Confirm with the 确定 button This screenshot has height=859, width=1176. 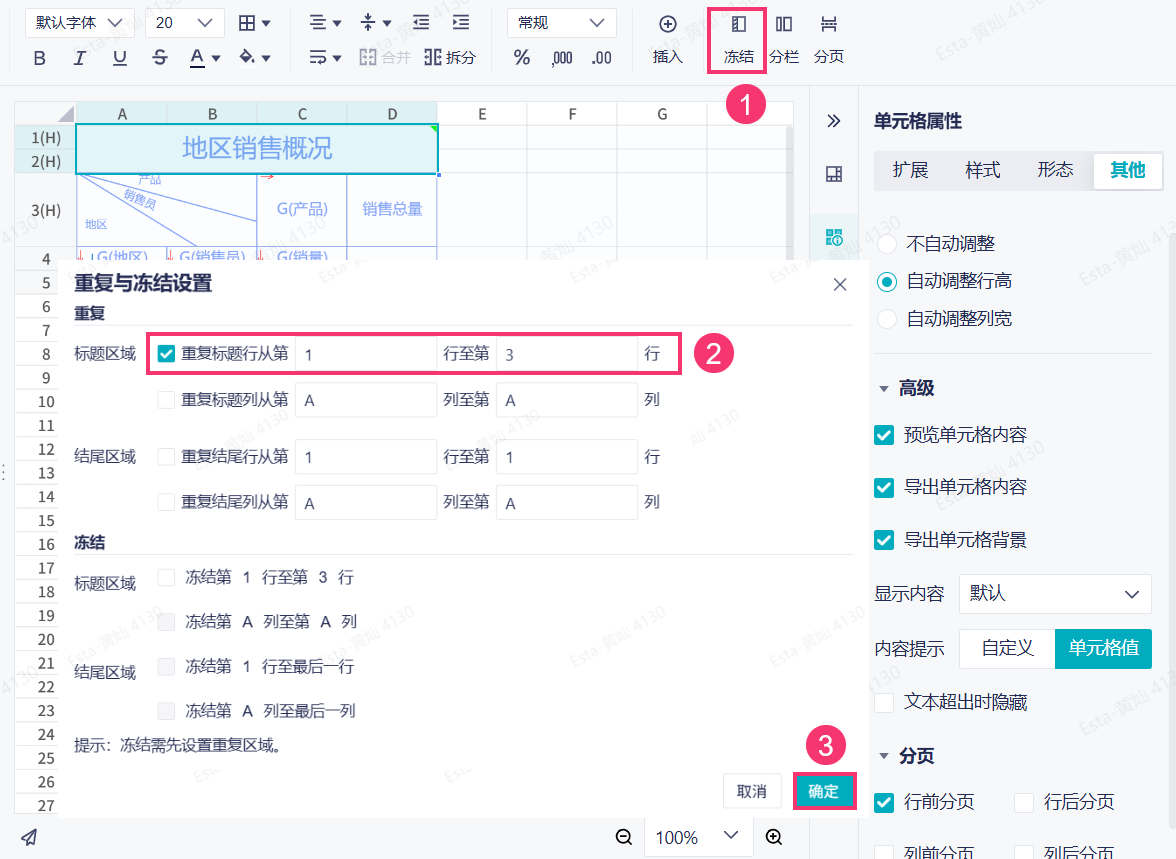click(x=824, y=791)
